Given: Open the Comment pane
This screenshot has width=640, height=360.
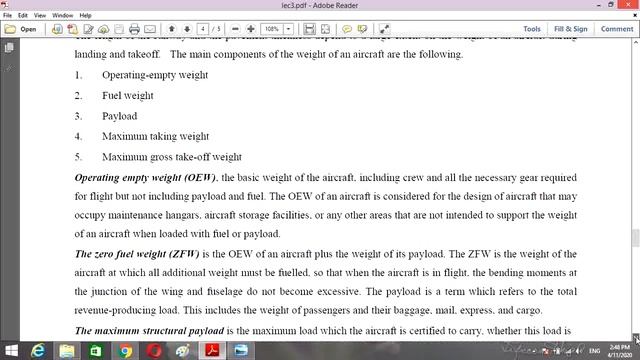Looking at the screenshot, I should [617, 29].
